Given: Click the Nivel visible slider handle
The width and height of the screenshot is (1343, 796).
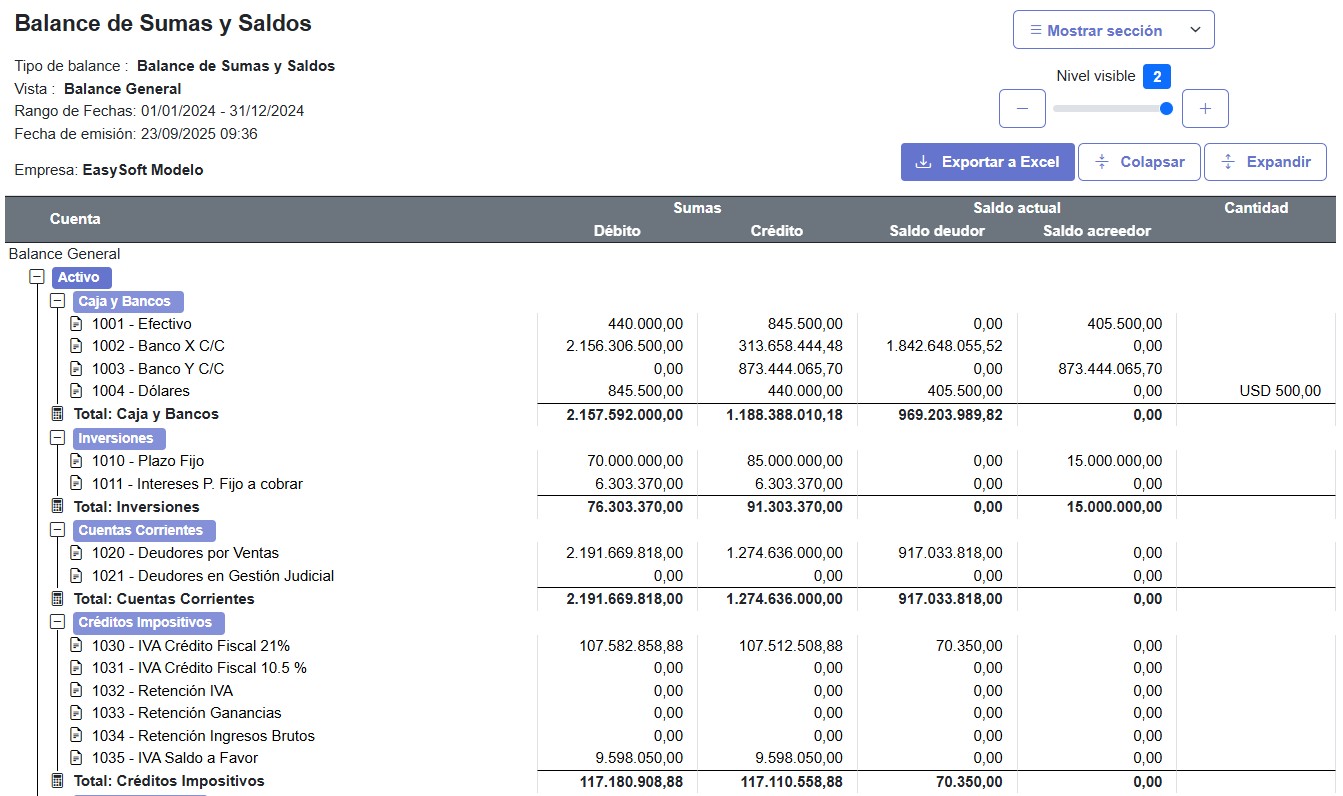Looking at the screenshot, I should click(1166, 108).
